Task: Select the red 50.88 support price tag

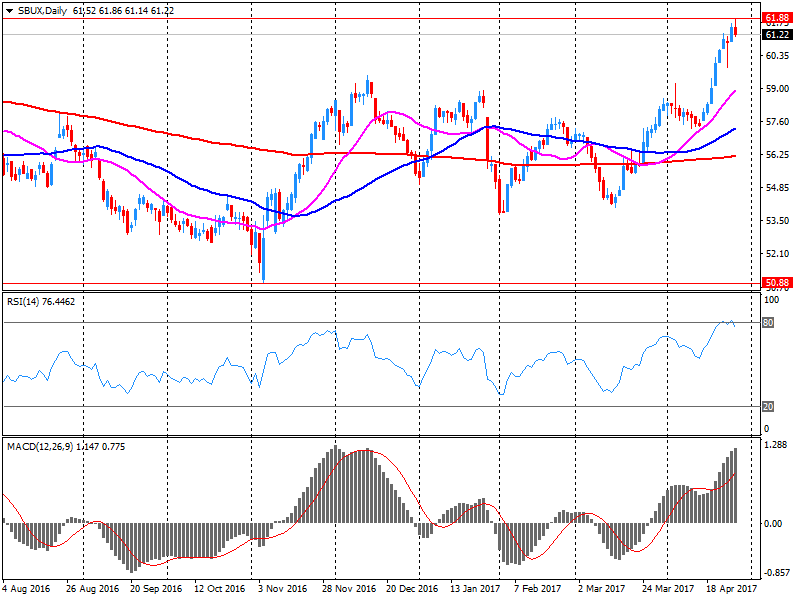Action: [x=777, y=283]
